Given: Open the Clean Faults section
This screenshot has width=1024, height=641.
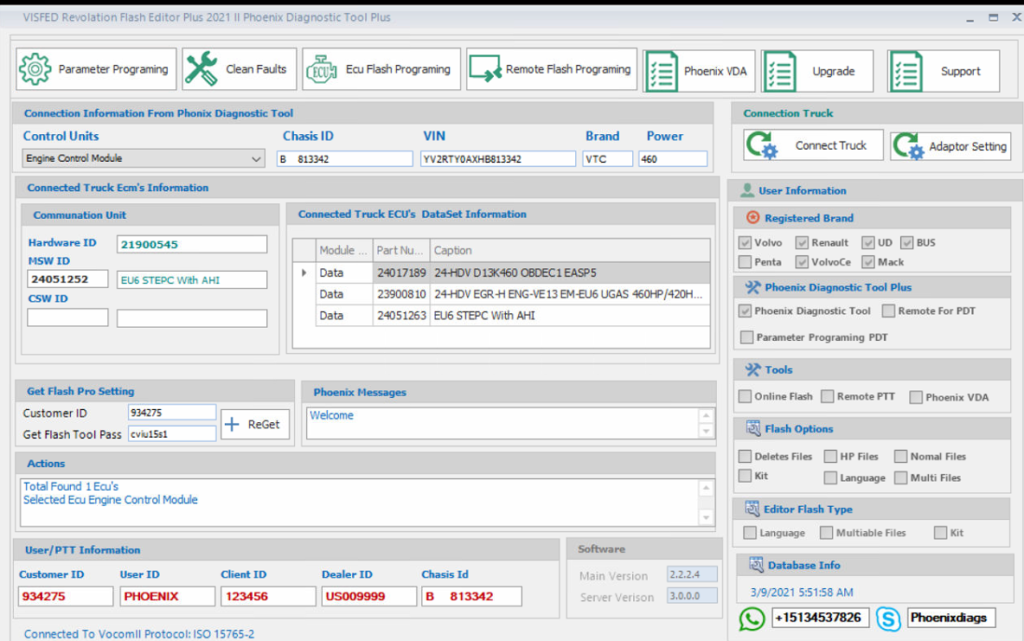Looking at the screenshot, I should (239, 69).
